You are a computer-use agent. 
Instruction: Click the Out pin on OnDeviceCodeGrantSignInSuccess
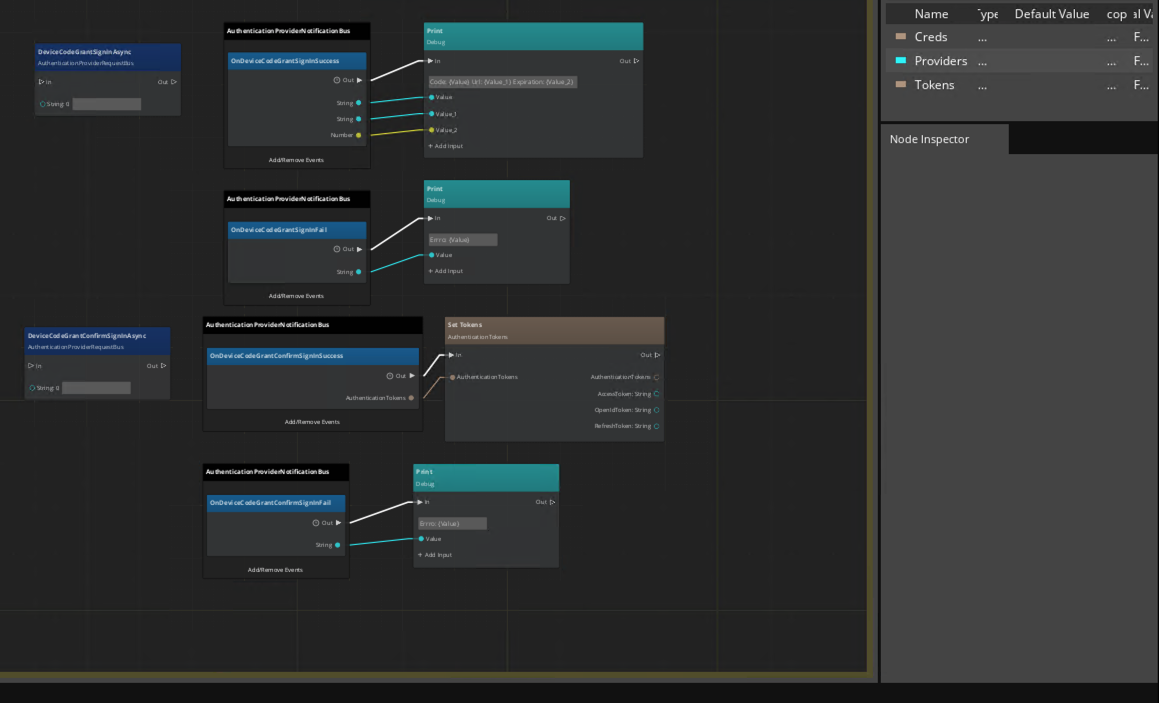tap(357, 79)
